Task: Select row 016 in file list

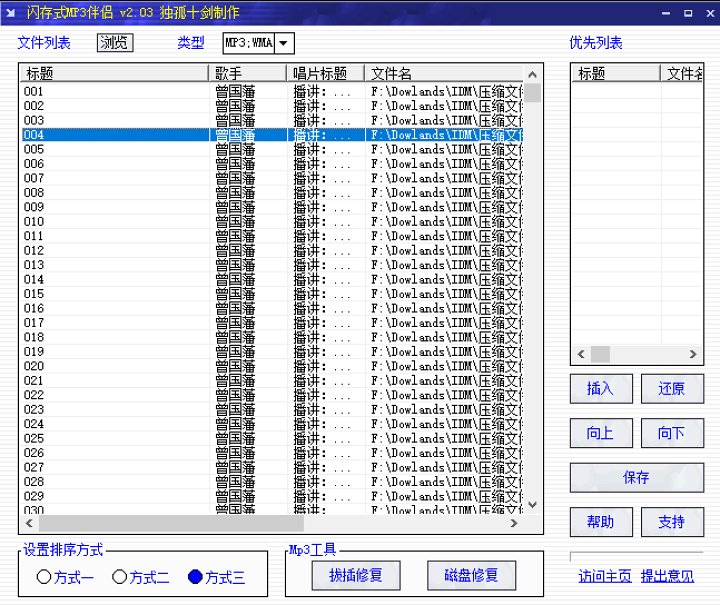Action: (x=272, y=308)
